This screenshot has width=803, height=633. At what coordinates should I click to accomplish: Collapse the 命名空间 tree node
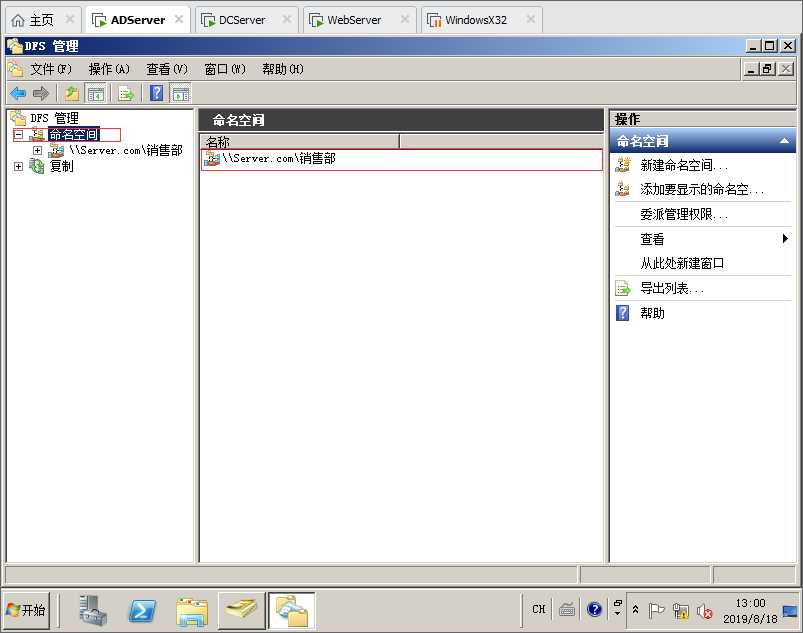pyautogui.click(x=18, y=135)
